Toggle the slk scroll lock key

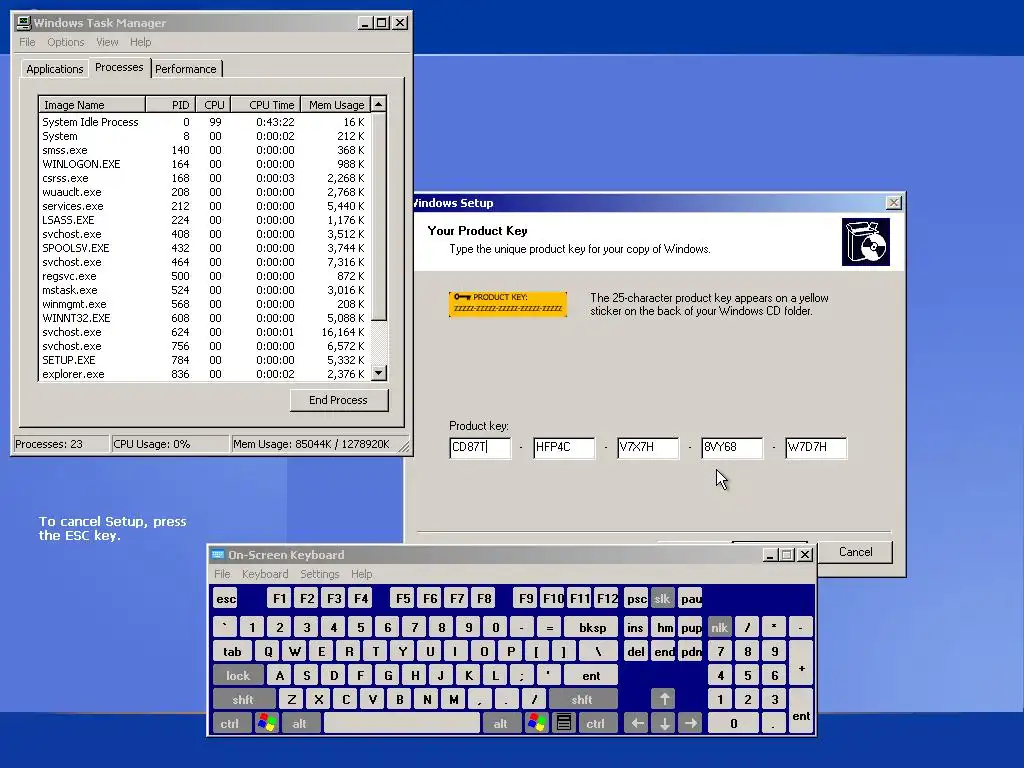662,599
